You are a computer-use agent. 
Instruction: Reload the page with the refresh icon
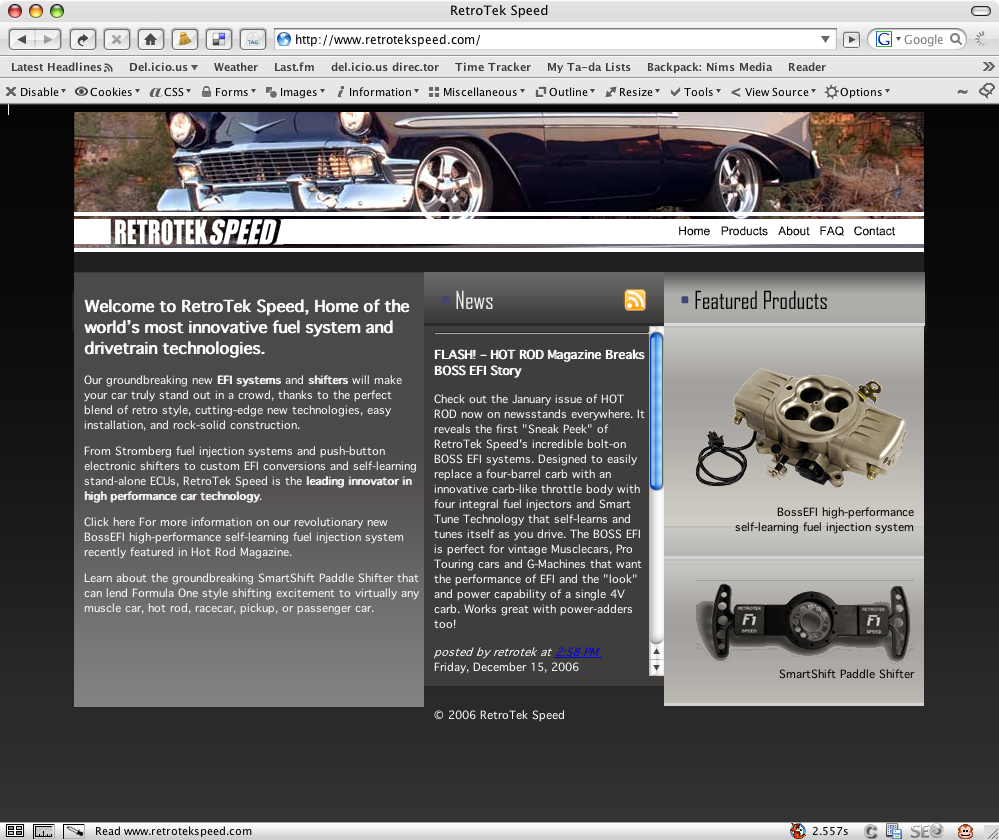83,40
